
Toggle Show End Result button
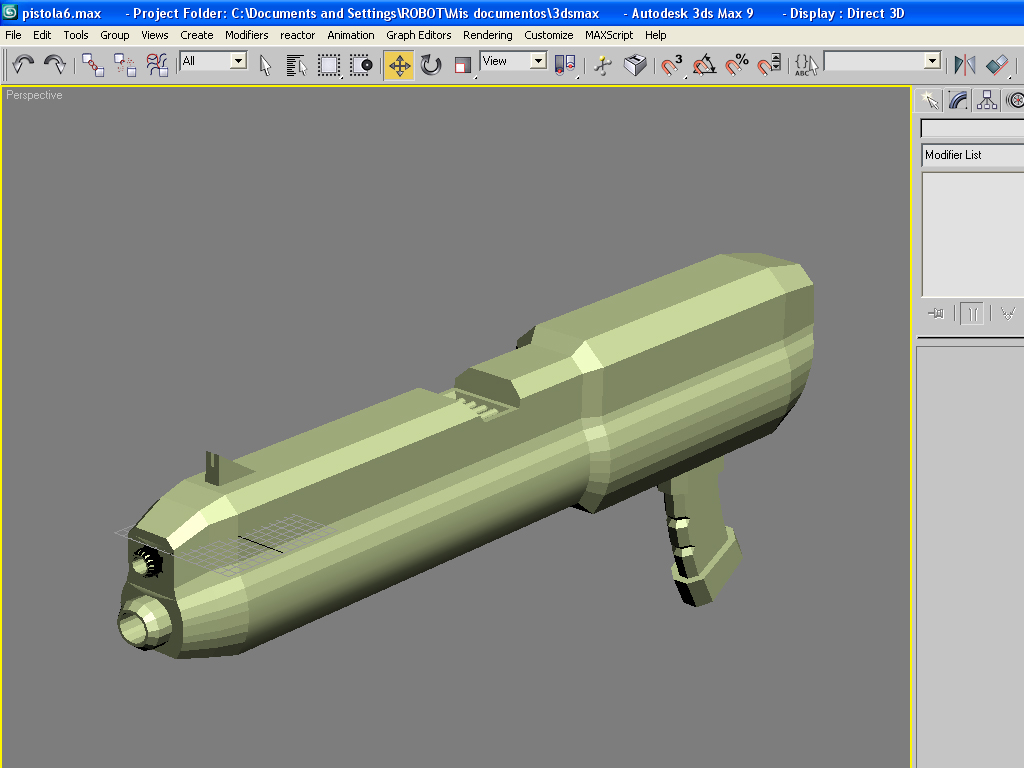pos(972,314)
